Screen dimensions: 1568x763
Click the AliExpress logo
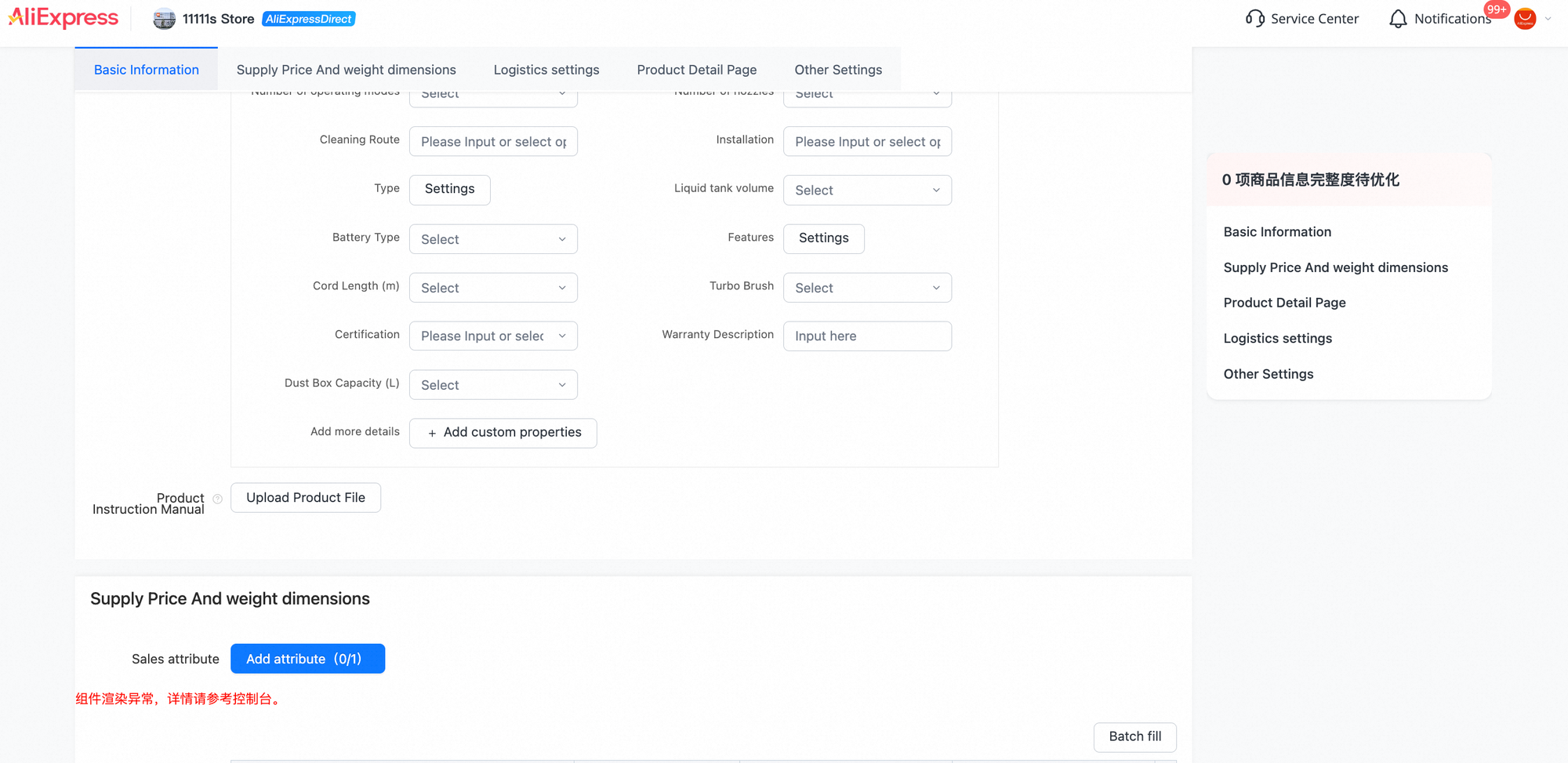tap(64, 18)
